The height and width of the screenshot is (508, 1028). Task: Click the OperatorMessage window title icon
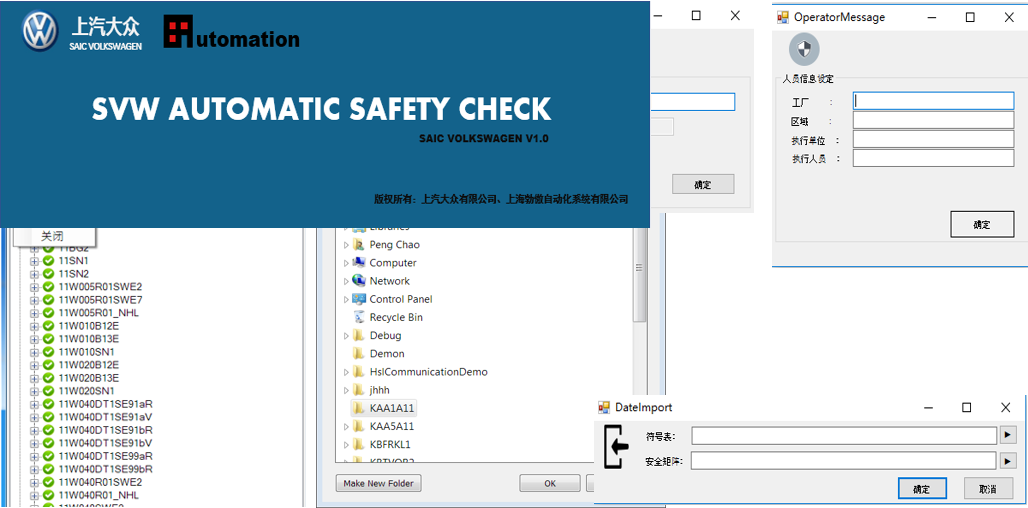point(783,18)
